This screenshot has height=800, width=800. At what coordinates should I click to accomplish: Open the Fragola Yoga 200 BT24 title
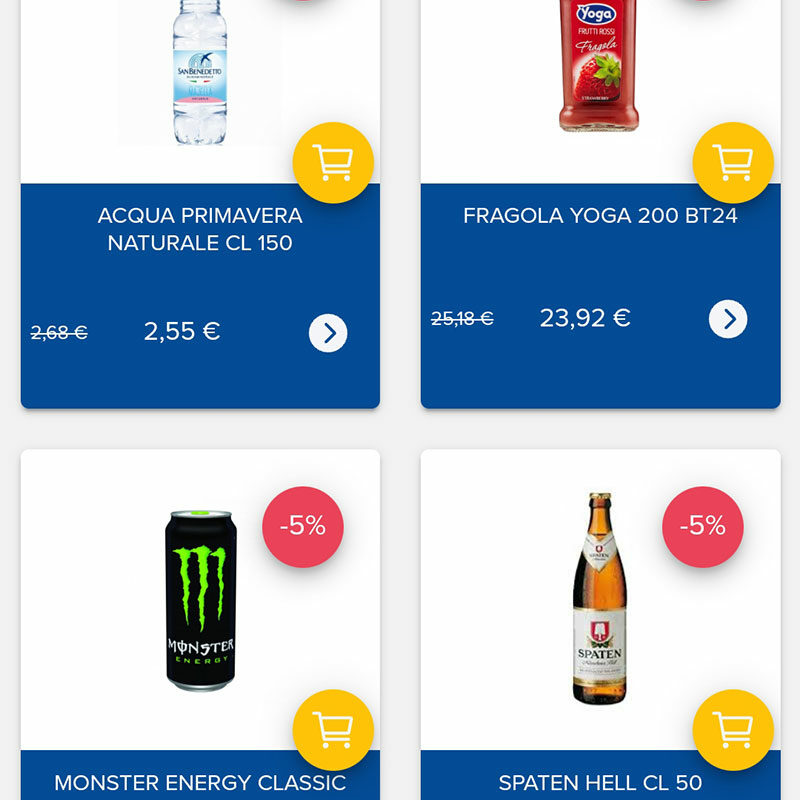[600, 216]
